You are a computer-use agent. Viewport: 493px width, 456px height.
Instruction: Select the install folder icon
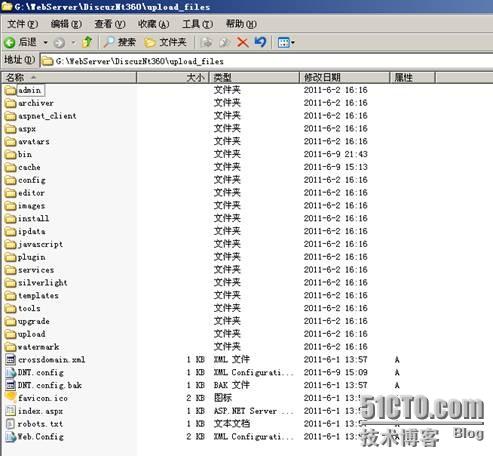tap(11, 219)
